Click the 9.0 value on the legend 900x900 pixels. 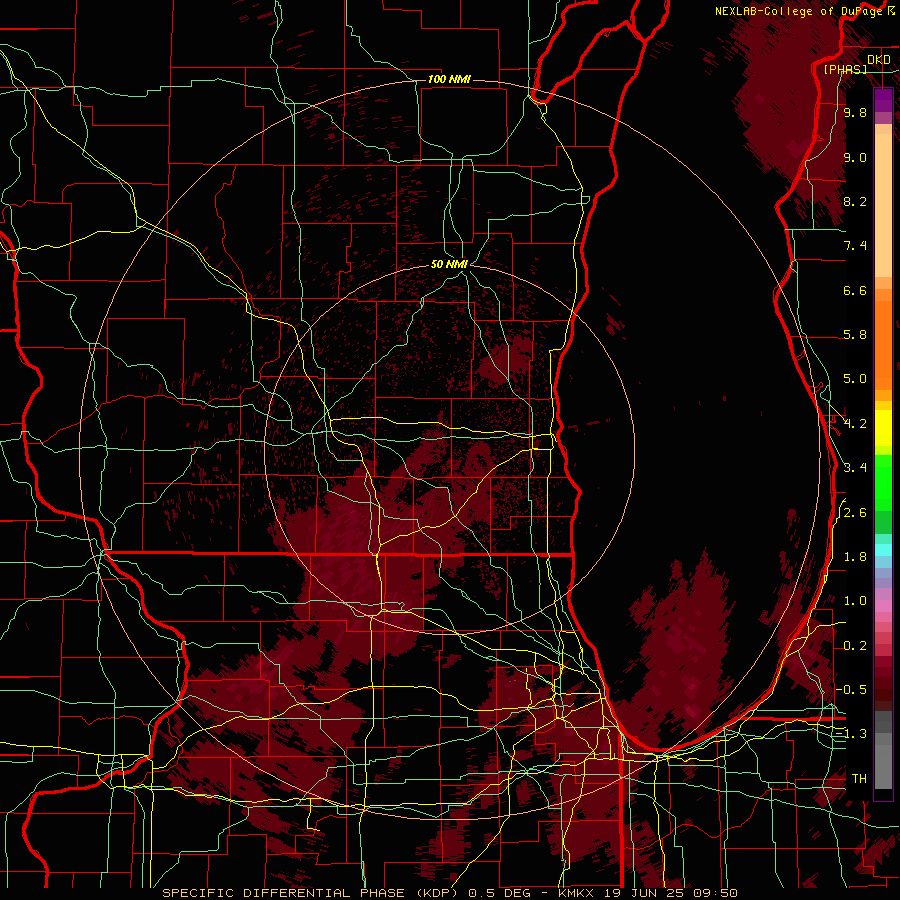(x=855, y=157)
